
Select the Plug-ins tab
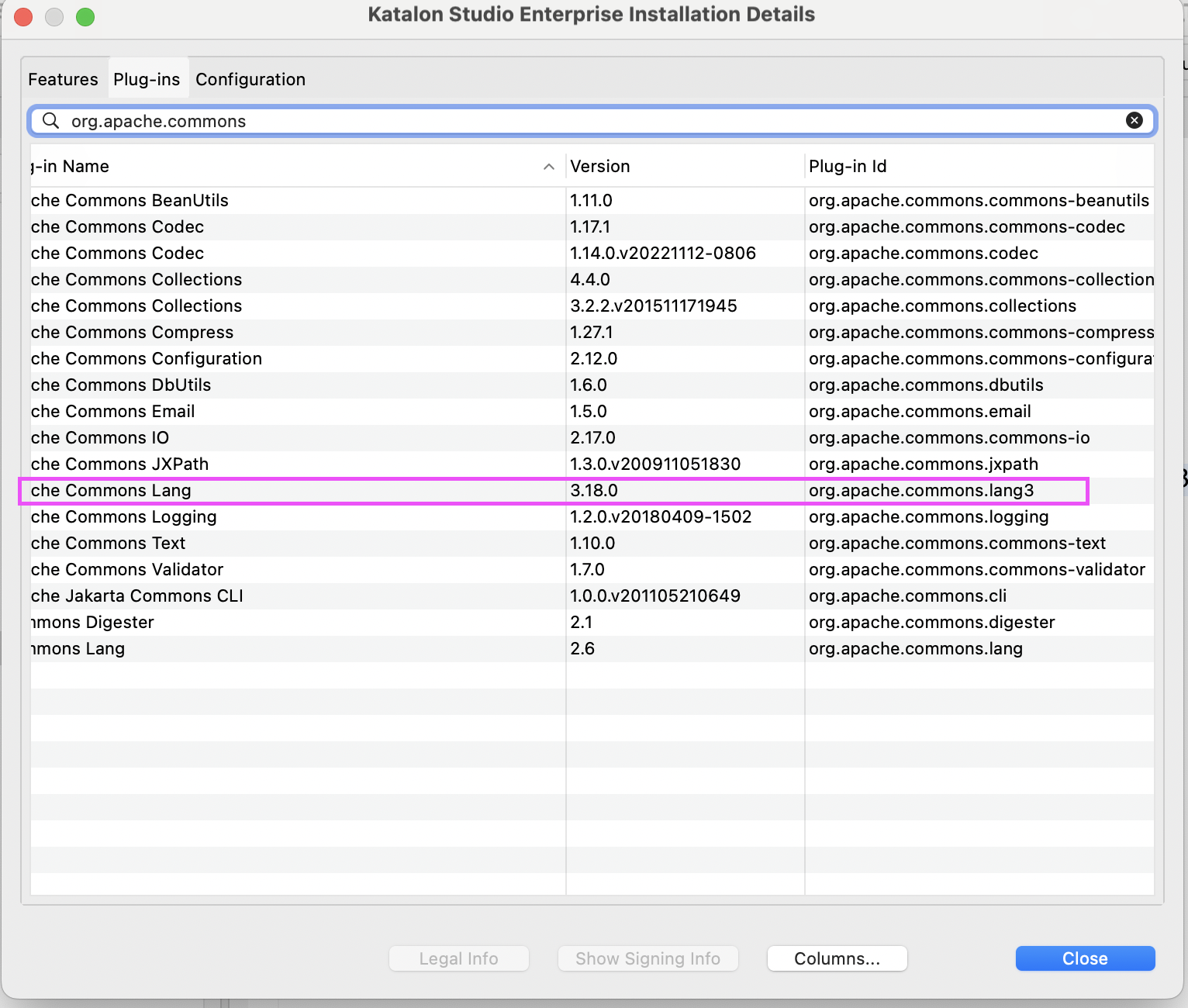(147, 78)
